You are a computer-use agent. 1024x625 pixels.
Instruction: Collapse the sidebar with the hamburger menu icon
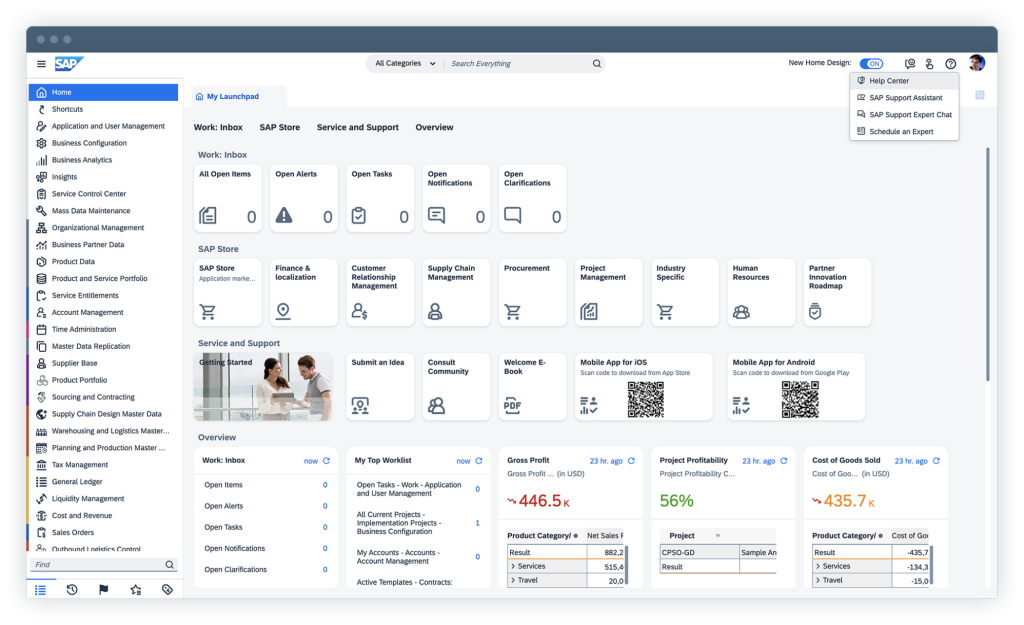click(x=41, y=64)
